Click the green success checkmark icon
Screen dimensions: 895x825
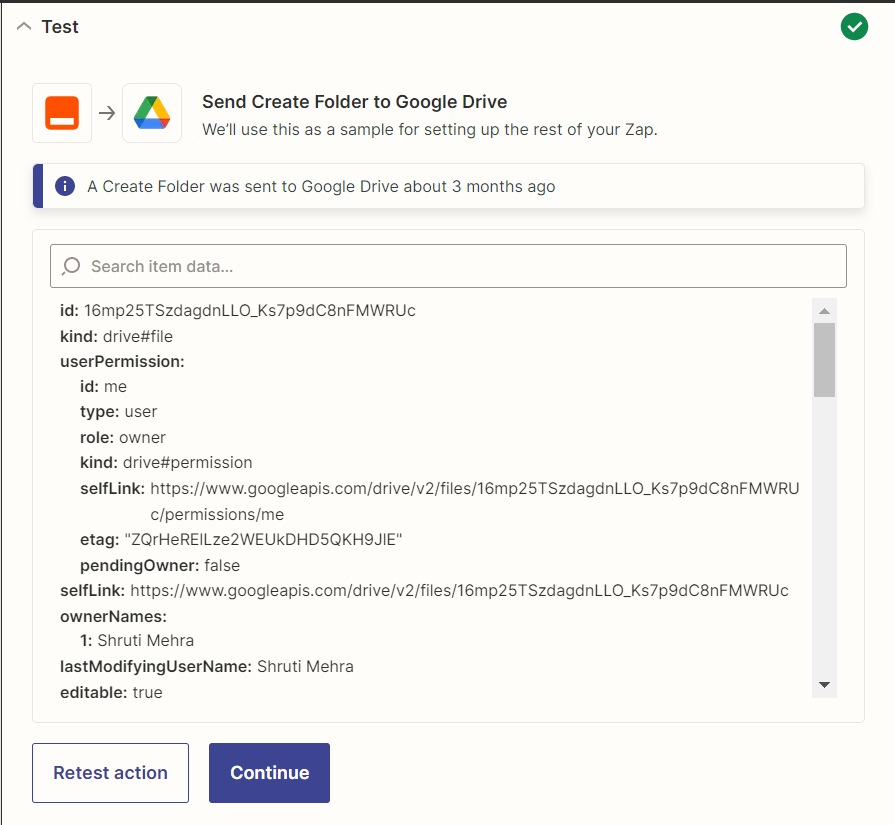pyautogui.click(x=854, y=27)
